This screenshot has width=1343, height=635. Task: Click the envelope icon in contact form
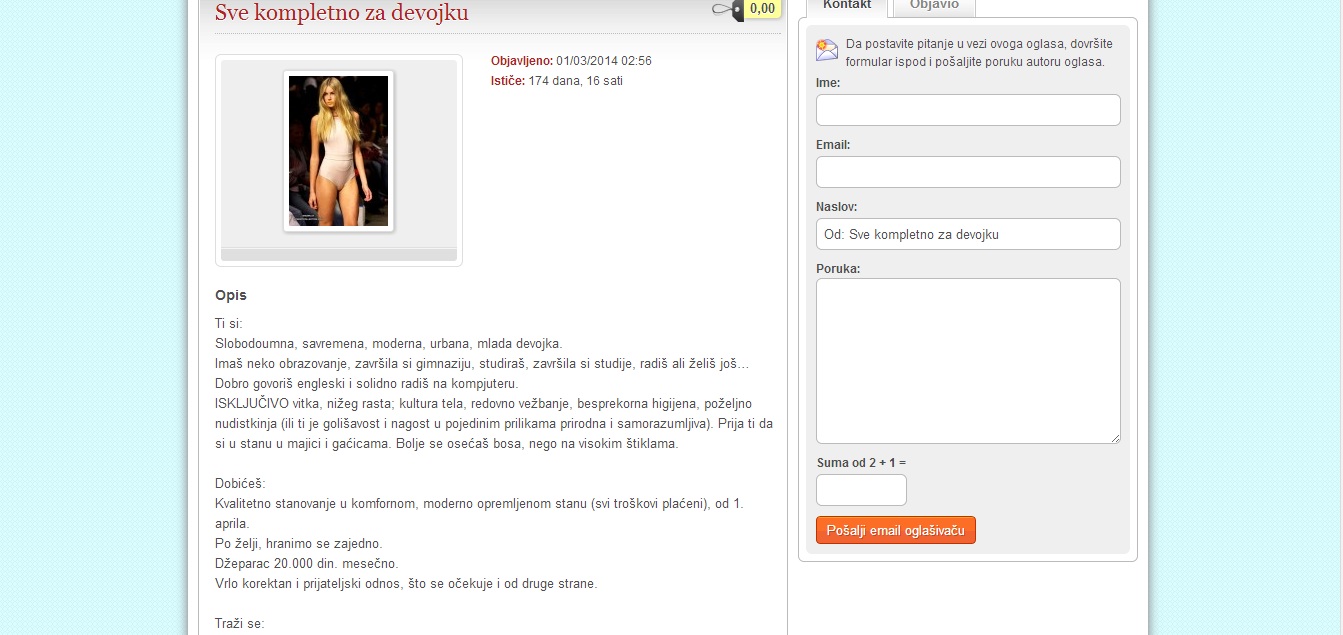coord(827,50)
